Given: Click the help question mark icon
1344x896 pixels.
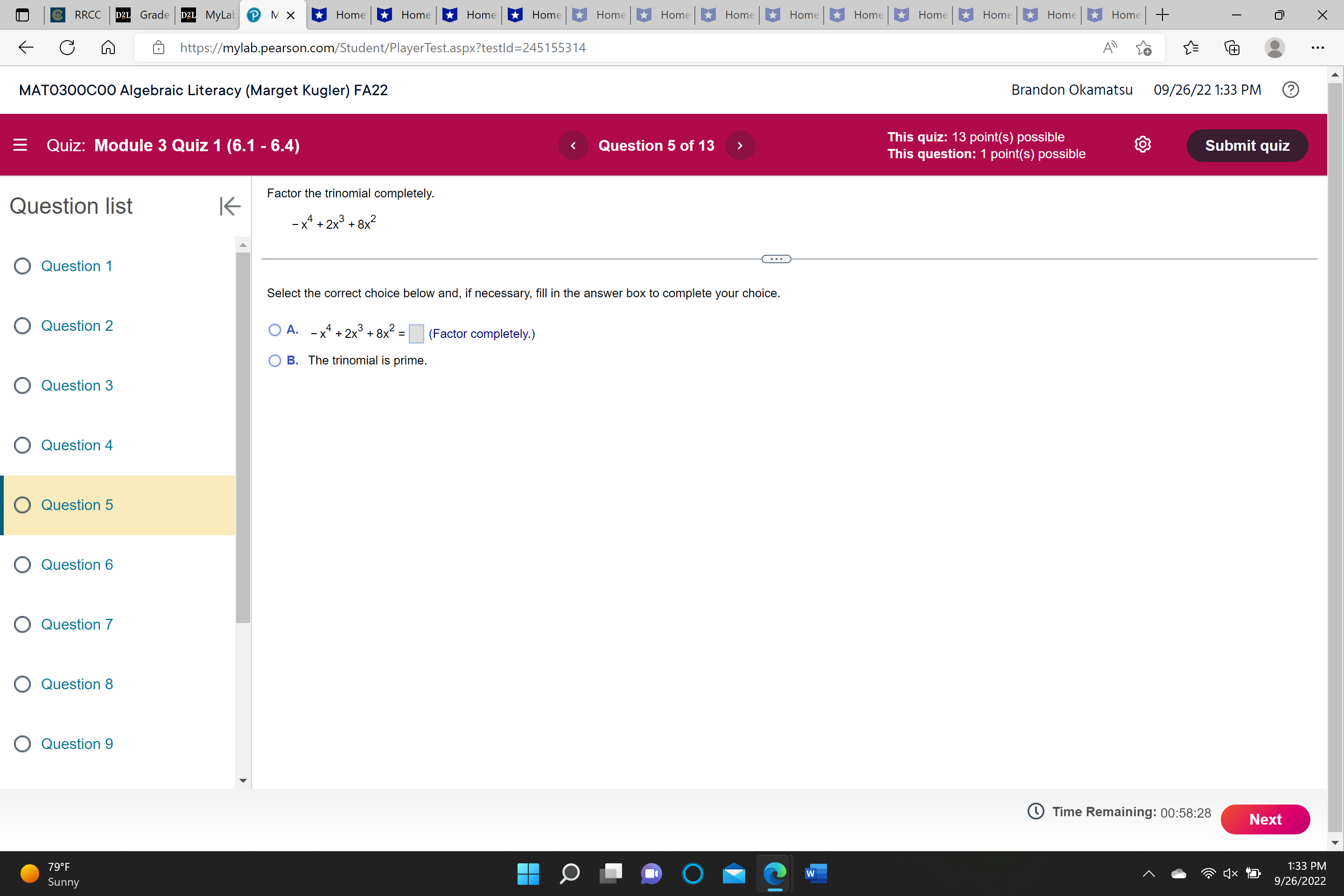Looking at the screenshot, I should 1290,90.
